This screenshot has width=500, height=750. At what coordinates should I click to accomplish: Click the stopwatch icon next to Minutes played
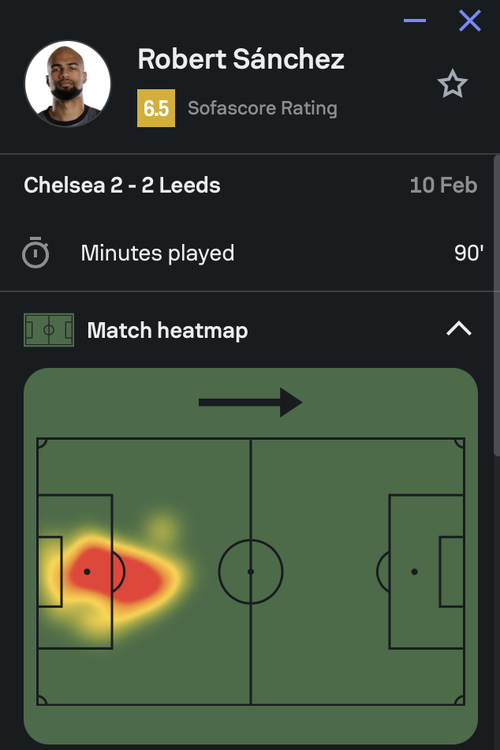[x=35, y=253]
